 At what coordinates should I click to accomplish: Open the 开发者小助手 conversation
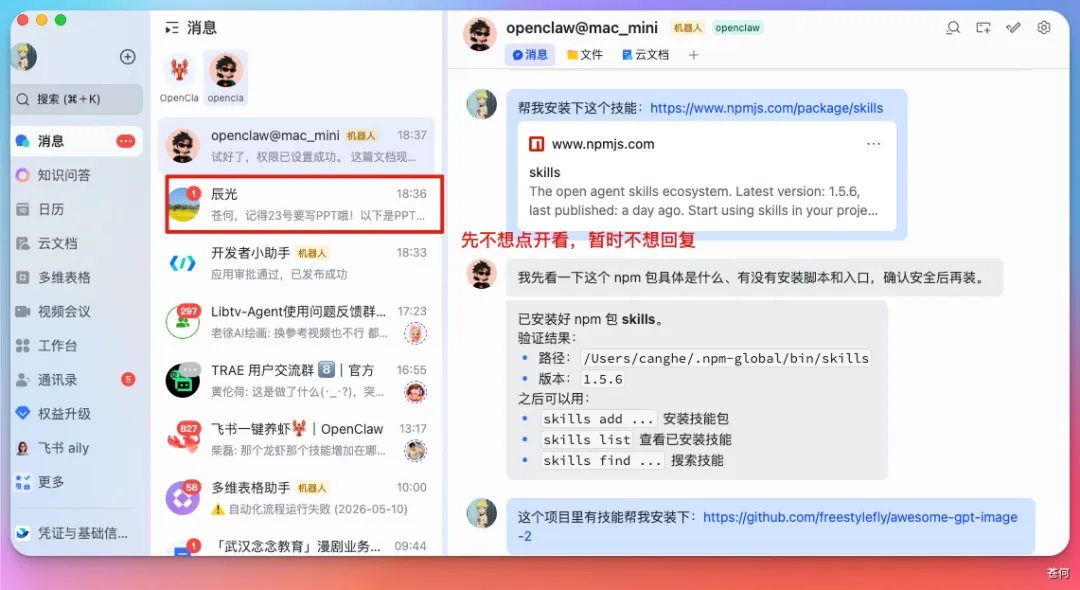pos(296,263)
